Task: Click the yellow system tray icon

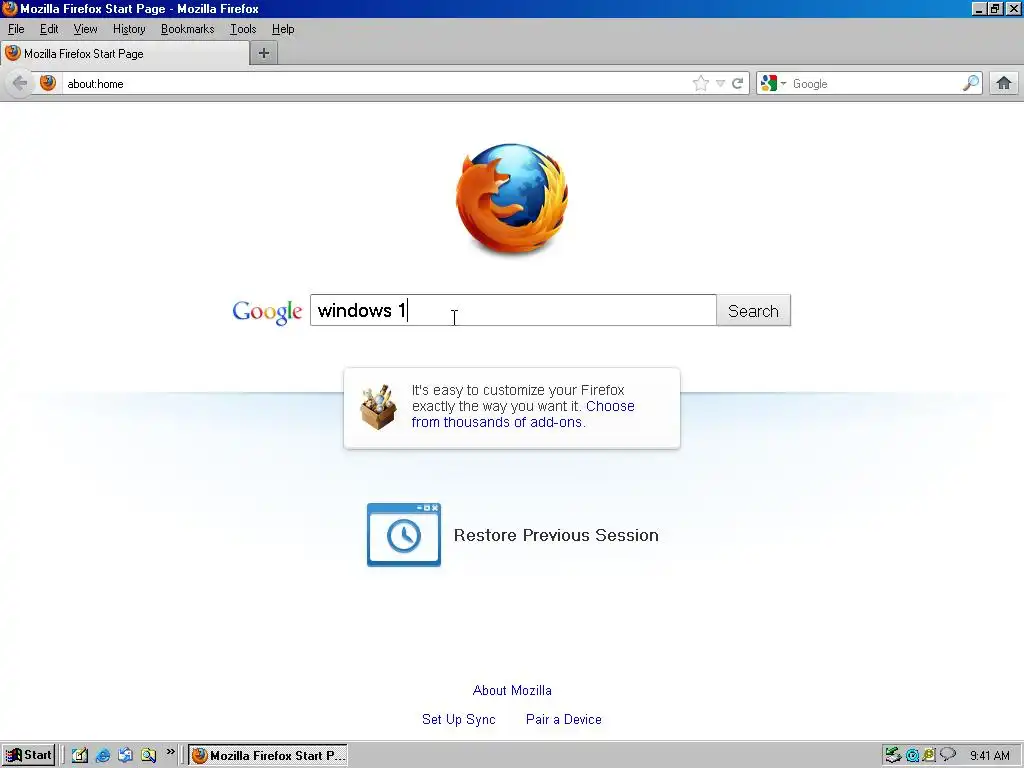Action: [x=928, y=756]
